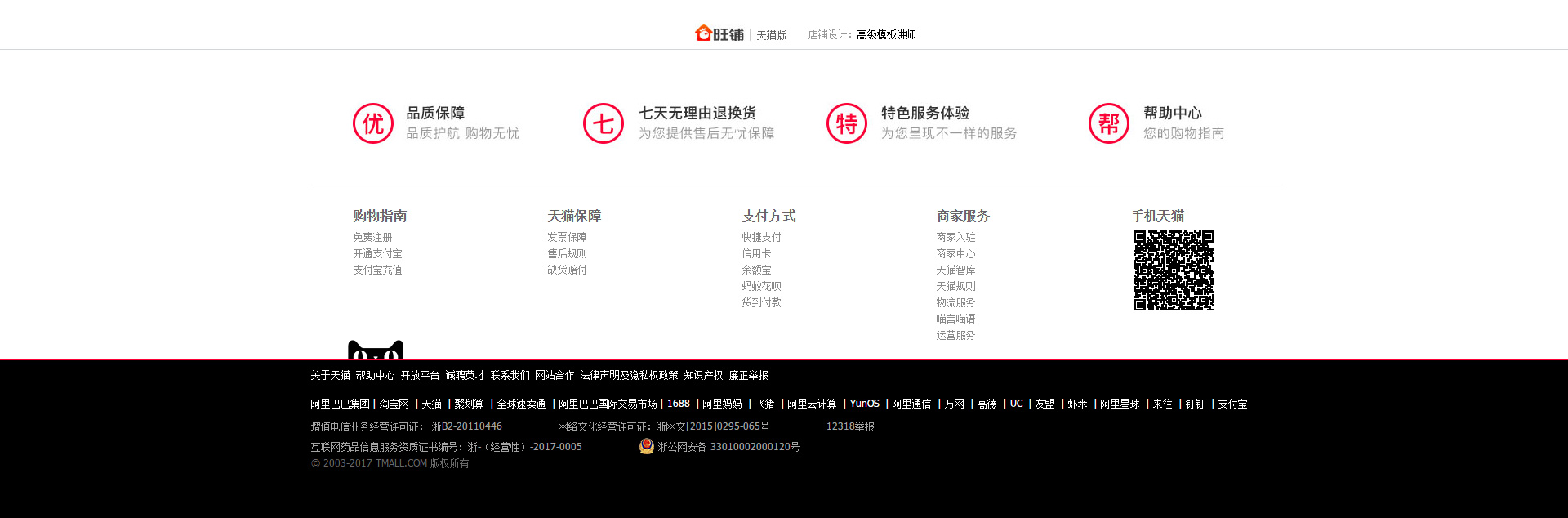
Task: Open the 12318举报 report link
Action: point(850,426)
